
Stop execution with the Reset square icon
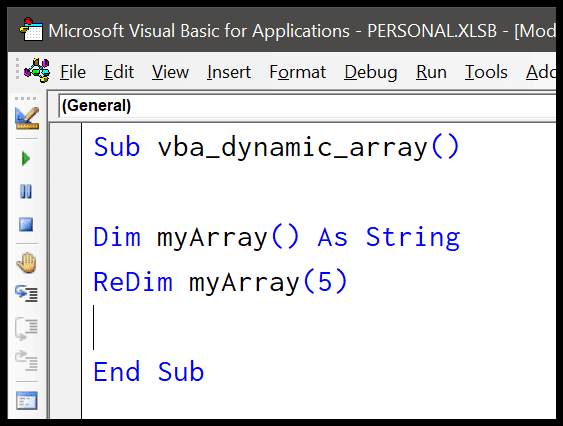click(x=26, y=225)
